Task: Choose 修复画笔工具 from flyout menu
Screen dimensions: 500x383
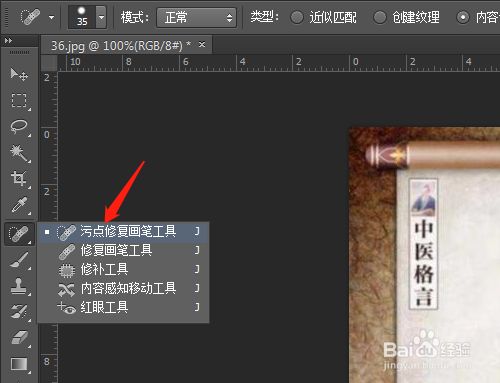Action: pyautogui.click(x=124, y=251)
